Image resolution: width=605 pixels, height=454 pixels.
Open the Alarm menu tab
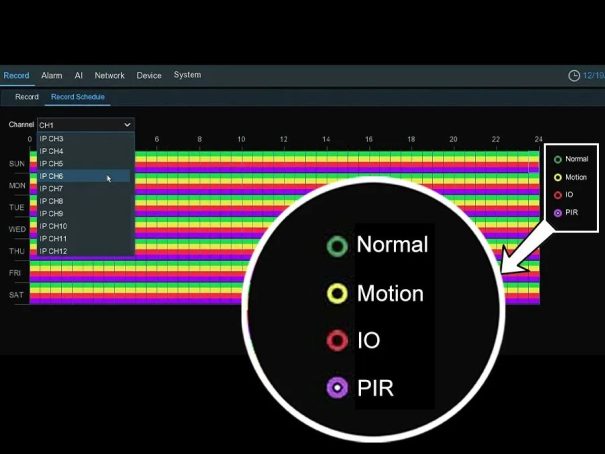(x=51, y=76)
